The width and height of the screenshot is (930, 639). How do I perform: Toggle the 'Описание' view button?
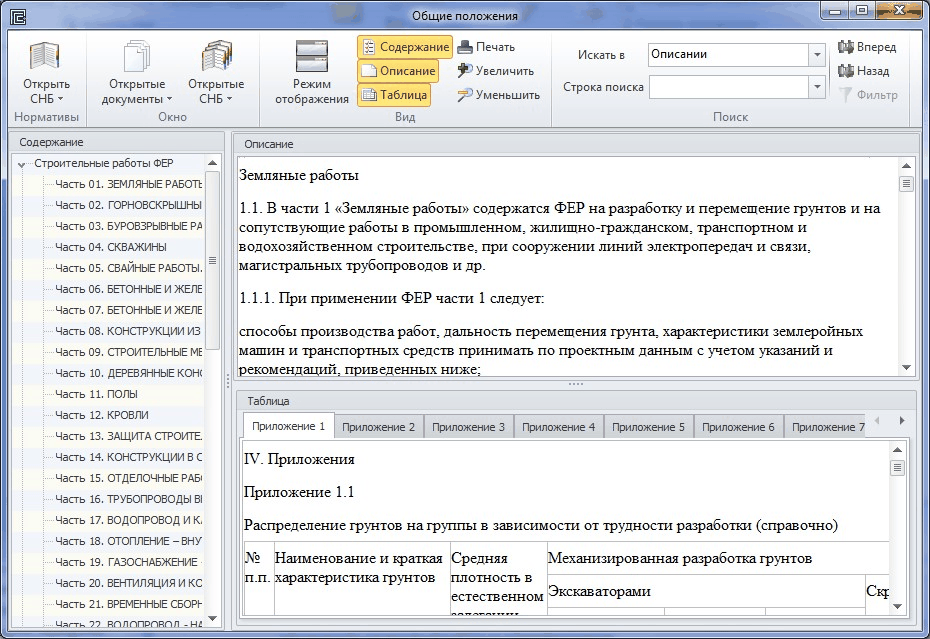pos(398,71)
